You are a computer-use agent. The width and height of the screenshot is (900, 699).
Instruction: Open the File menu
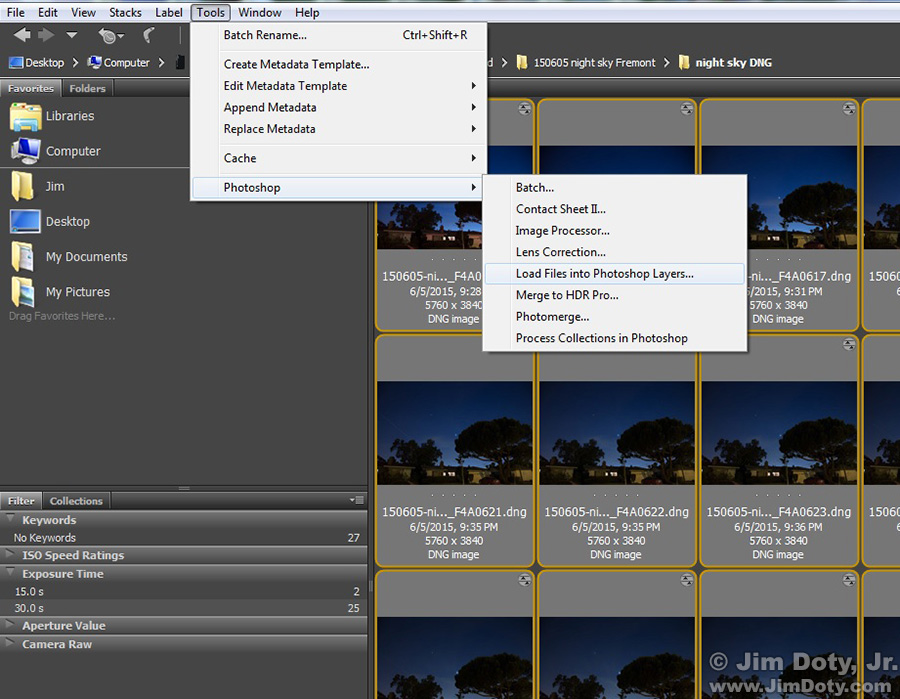15,12
